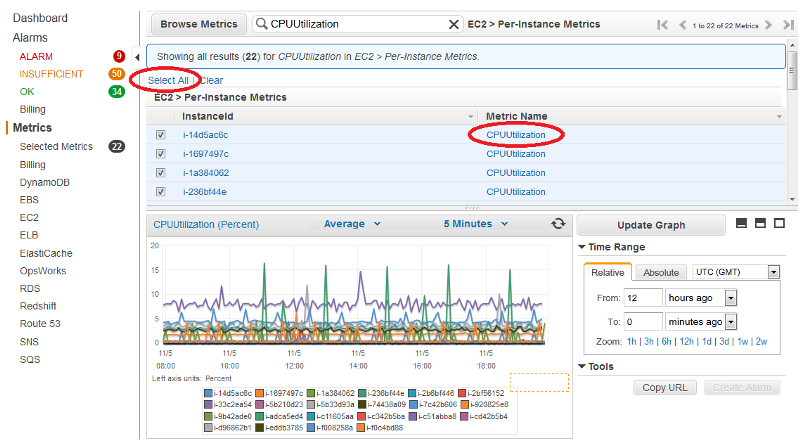800x440 pixels.
Task: Click the legend swatch for i-2bf58152
Action: pyautogui.click(x=462, y=393)
